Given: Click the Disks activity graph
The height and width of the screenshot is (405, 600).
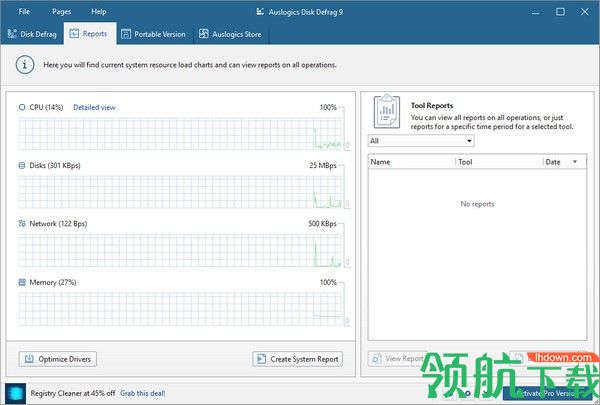Looking at the screenshot, I should pyautogui.click(x=180, y=192).
